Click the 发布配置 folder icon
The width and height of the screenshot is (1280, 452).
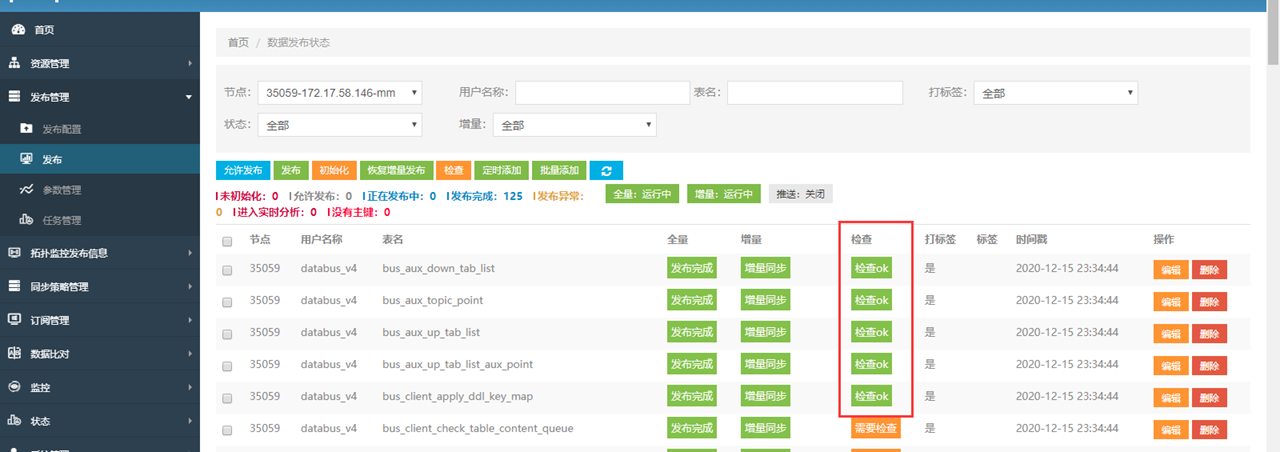point(26,129)
